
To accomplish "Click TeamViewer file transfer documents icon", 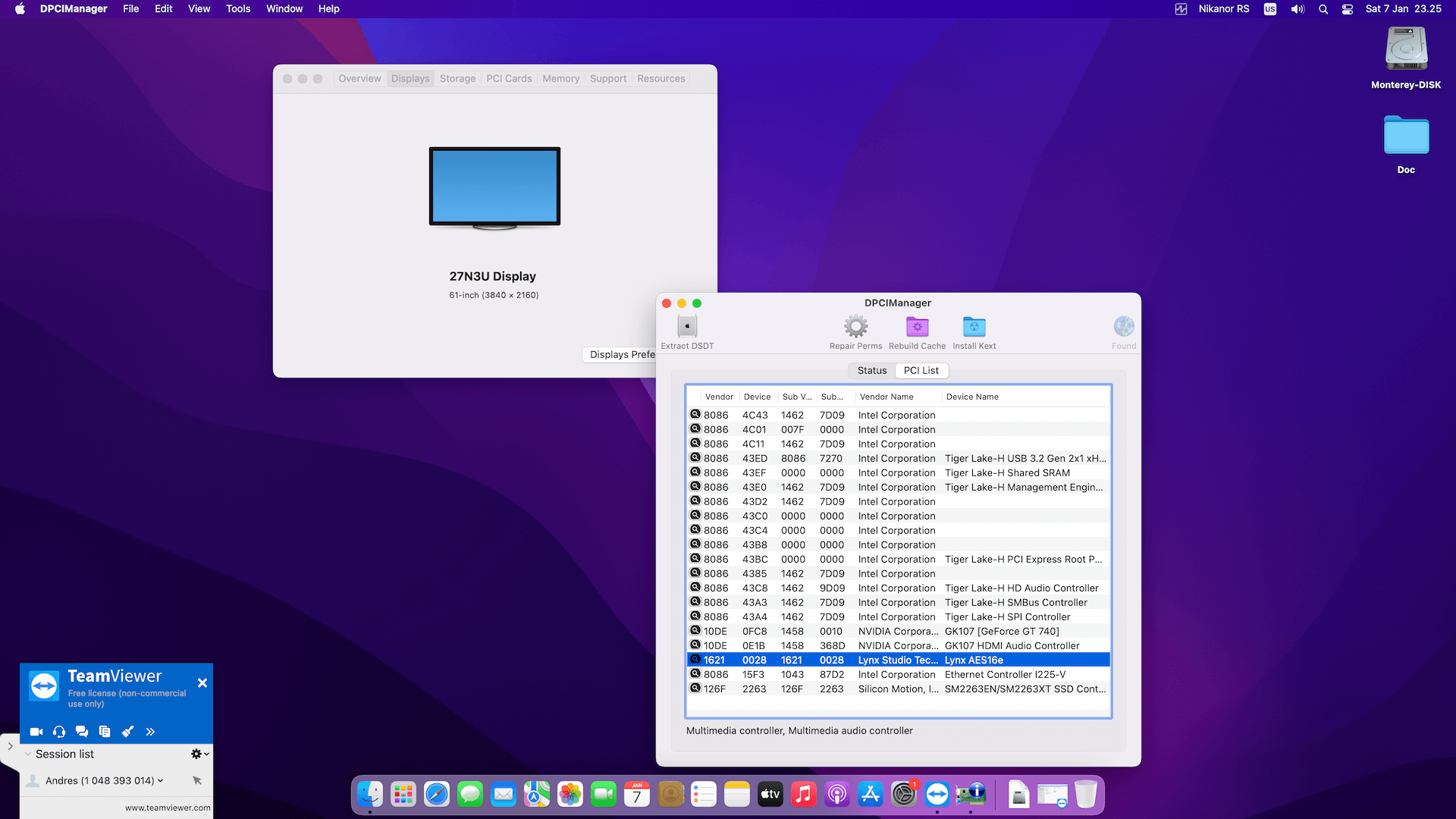I will (x=105, y=732).
